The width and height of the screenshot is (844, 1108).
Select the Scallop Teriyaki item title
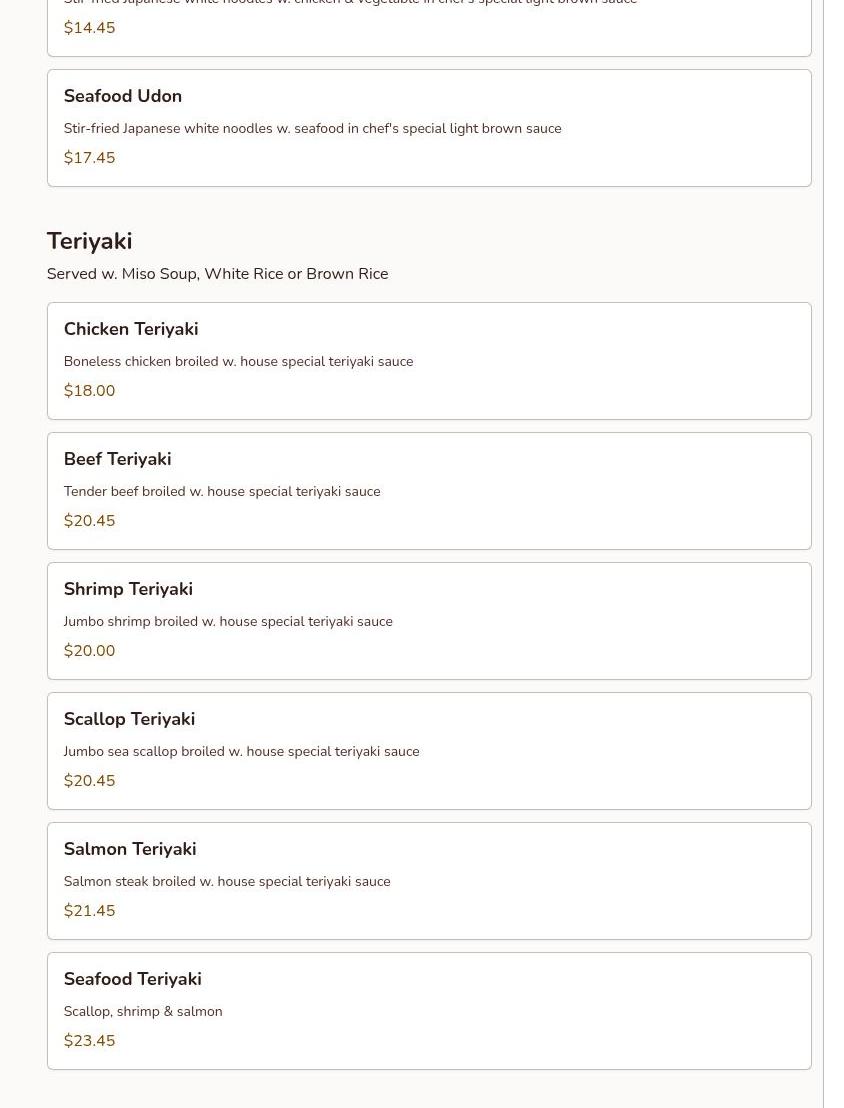pyautogui.click(x=129, y=719)
